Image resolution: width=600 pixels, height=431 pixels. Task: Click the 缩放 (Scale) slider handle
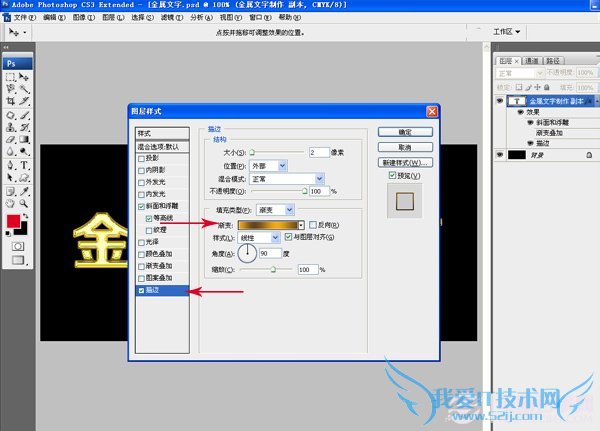[x=273, y=269]
